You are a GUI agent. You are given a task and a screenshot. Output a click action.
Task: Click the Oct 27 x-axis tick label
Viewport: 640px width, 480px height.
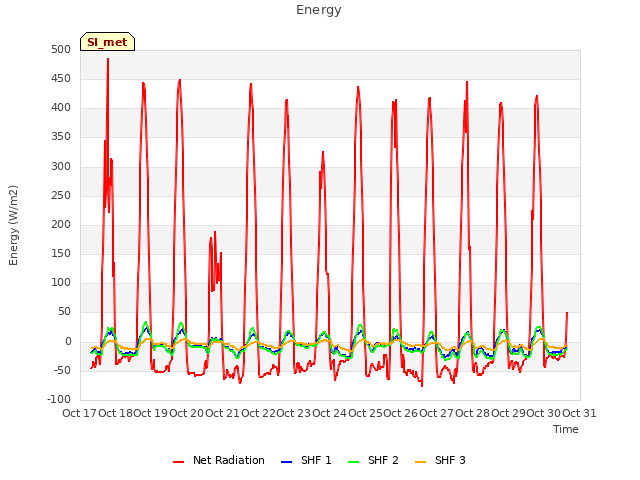[436, 413]
